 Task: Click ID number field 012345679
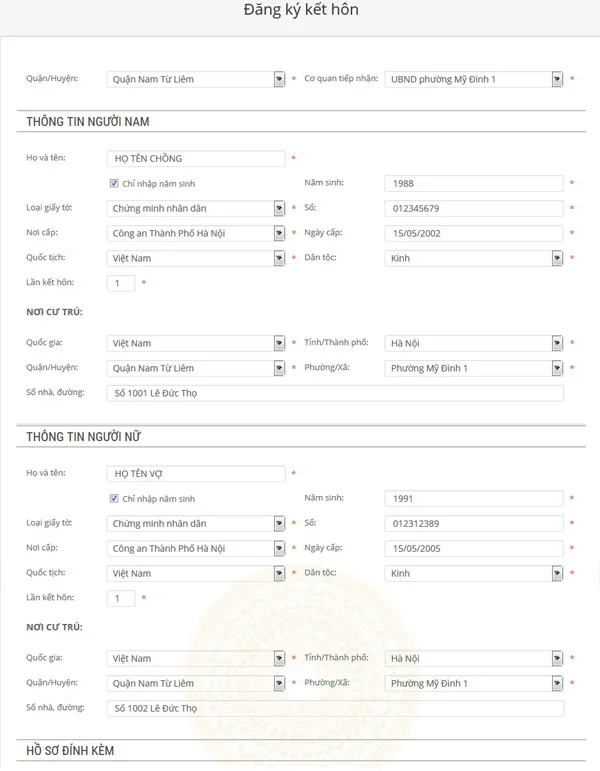click(474, 208)
